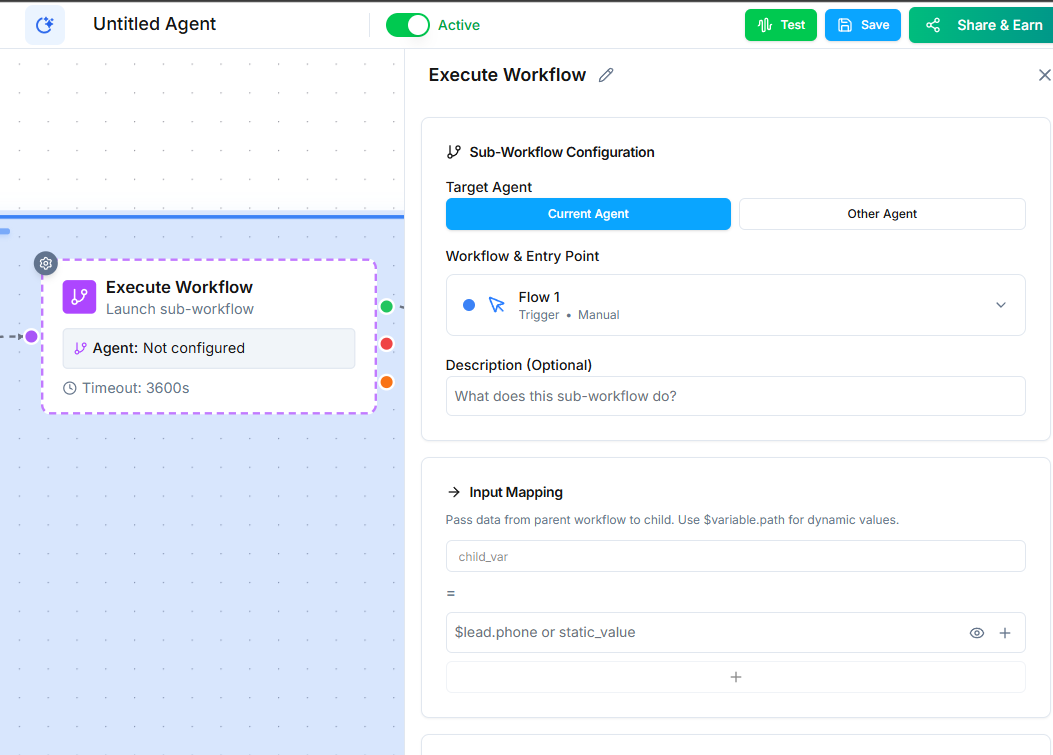Image resolution: width=1053 pixels, height=755 pixels.
Task: Click the Input Mapping arrow icon
Action: point(453,491)
